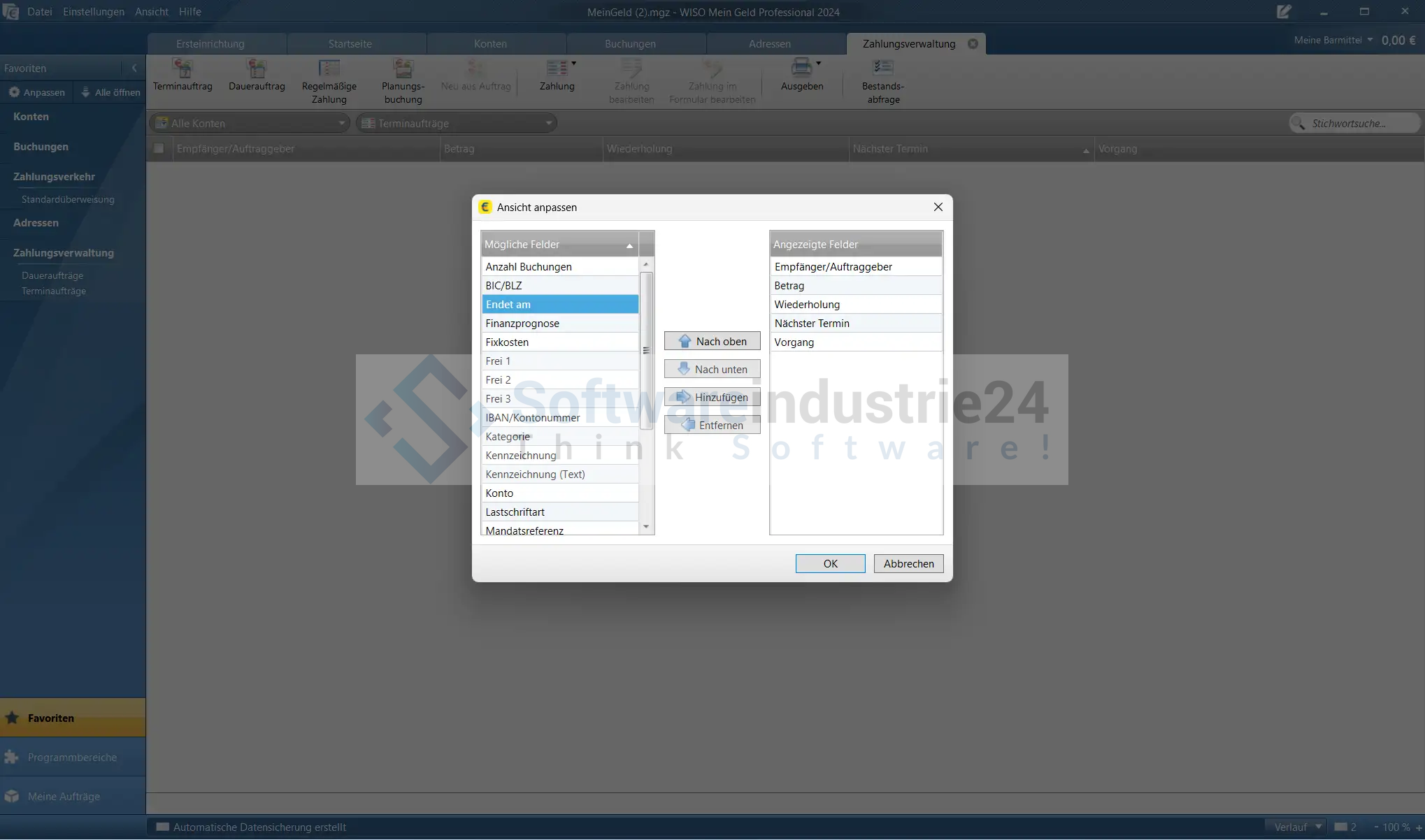The image size is (1425, 840).
Task: Open the Meine Barmittel dropdown
Action: pyautogui.click(x=1370, y=40)
